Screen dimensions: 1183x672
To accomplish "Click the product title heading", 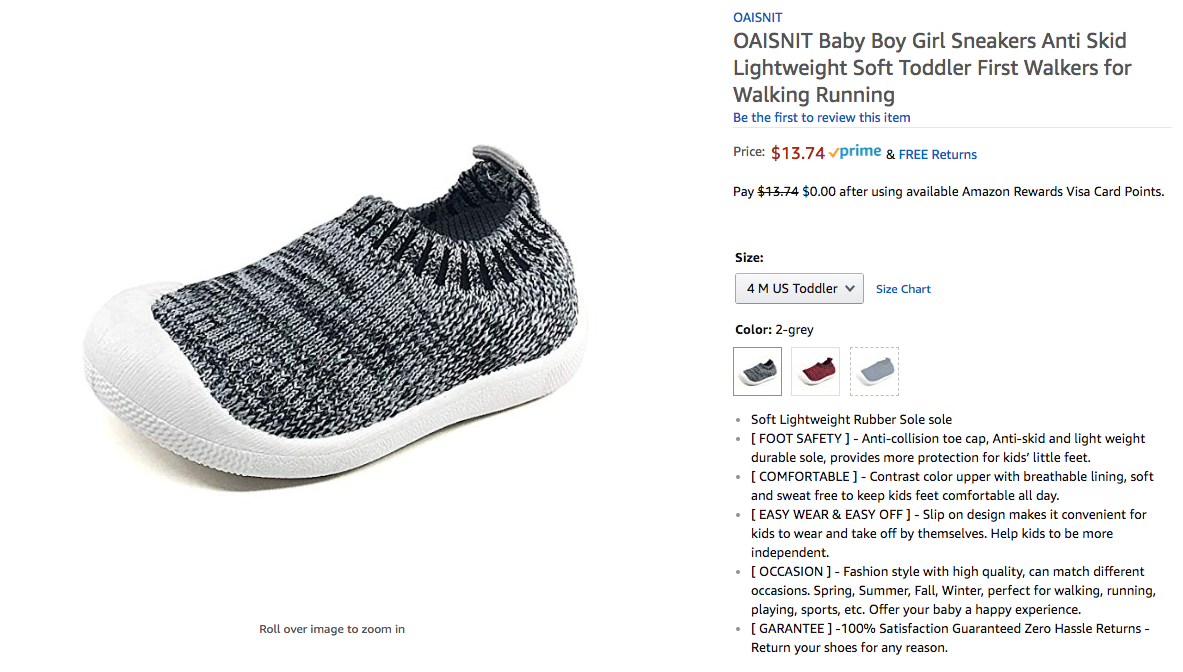I will [930, 68].
